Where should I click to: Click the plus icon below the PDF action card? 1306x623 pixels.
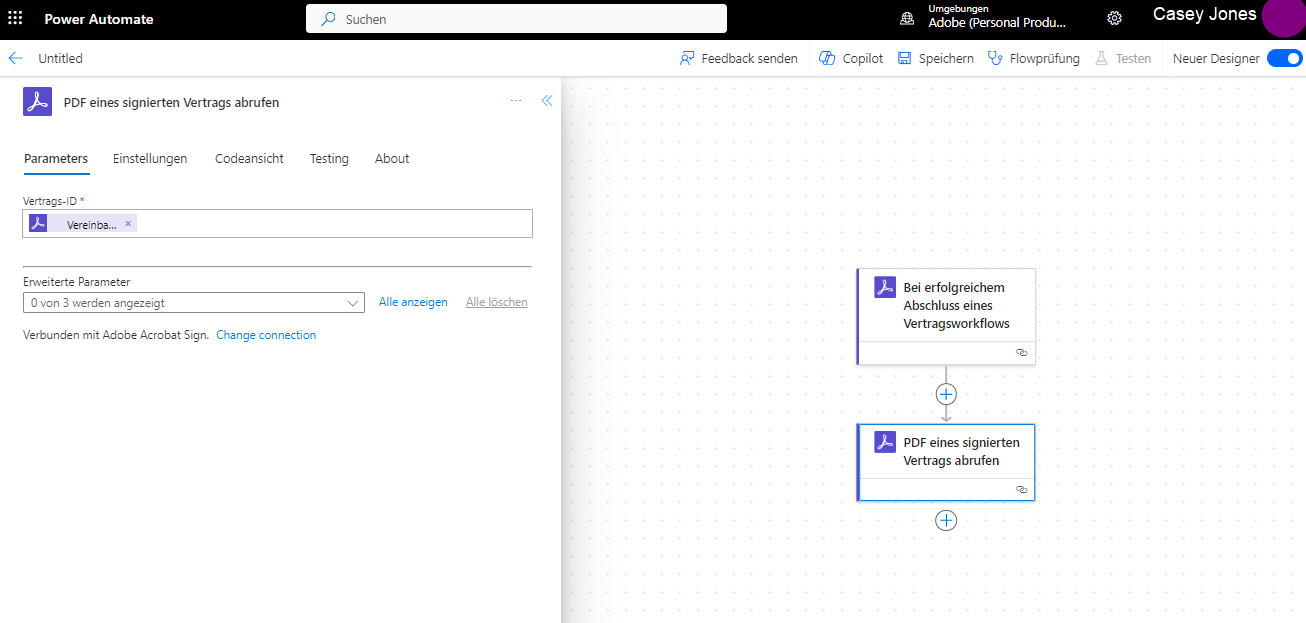pyautogui.click(x=945, y=520)
